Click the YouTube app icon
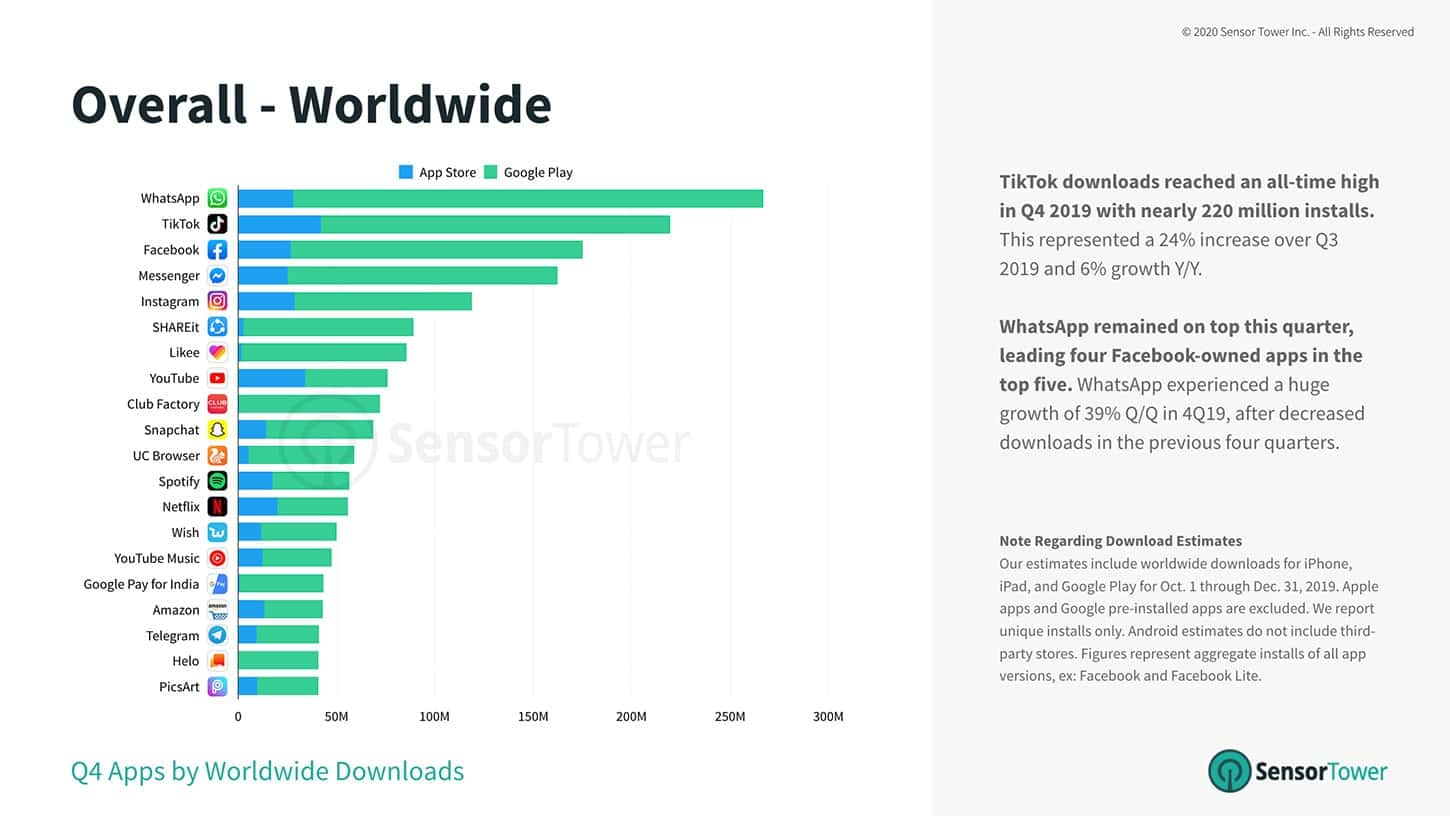This screenshot has width=1450, height=816. click(218, 378)
